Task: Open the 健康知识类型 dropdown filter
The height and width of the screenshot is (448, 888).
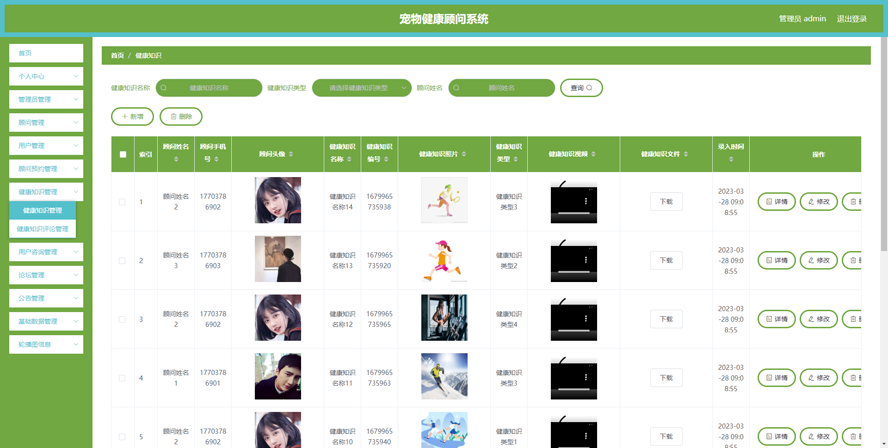Action: pos(362,88)
